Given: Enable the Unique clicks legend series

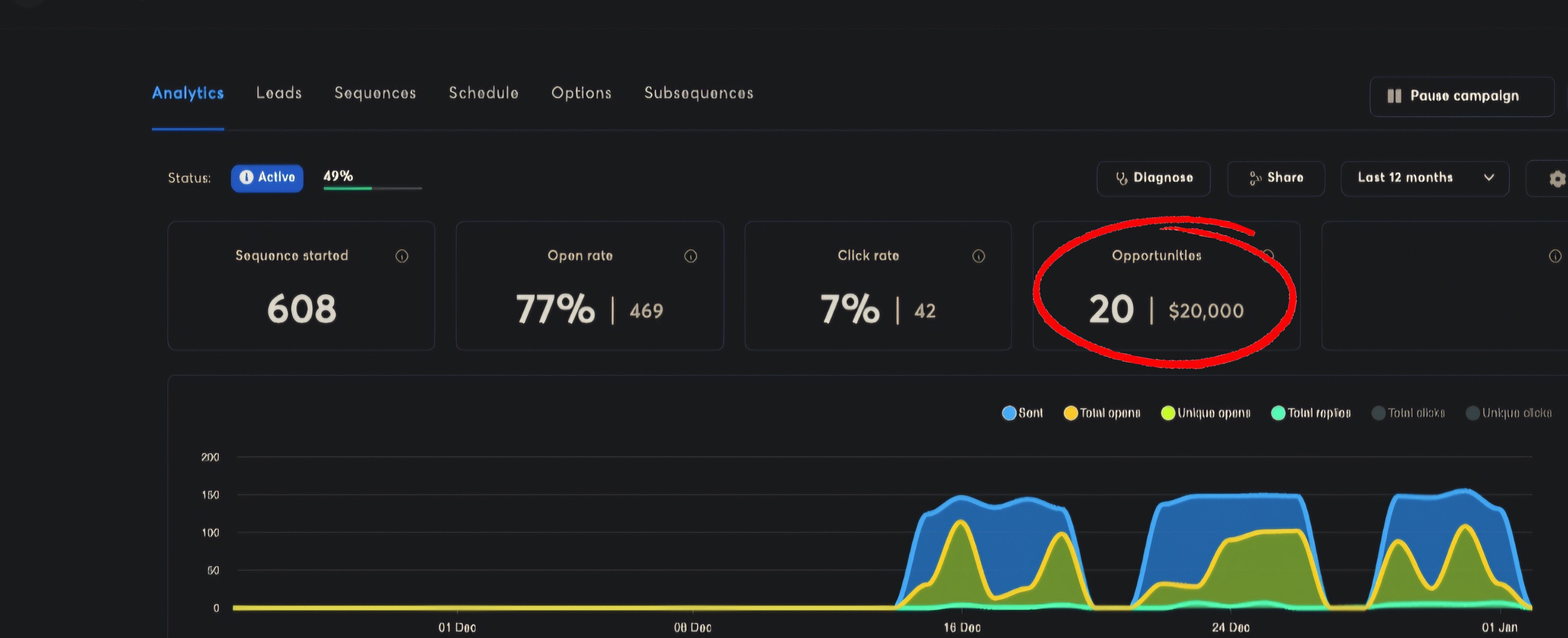Looking at the screenshot, I should point(1508,413).
